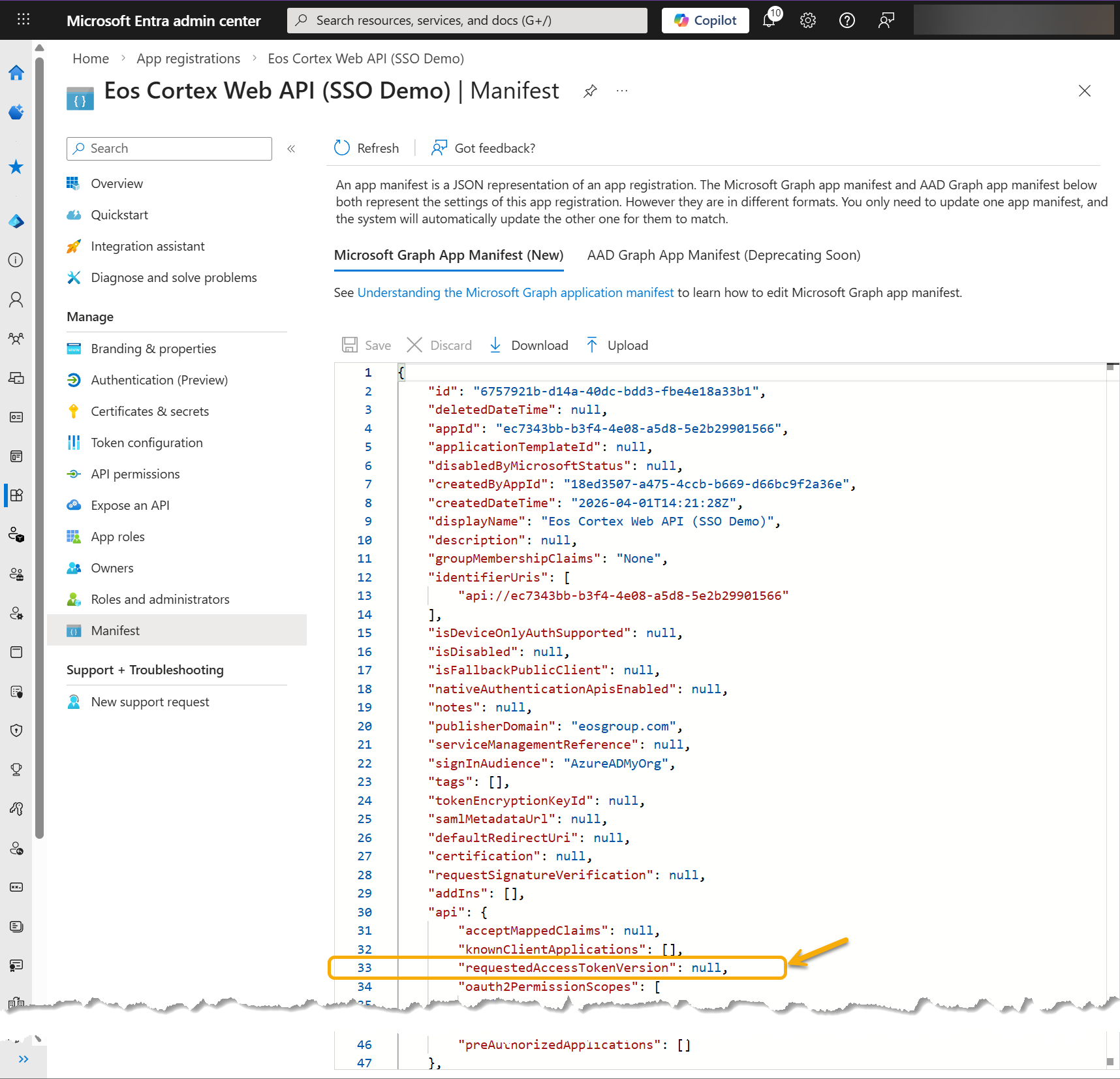This screenshot has height=1079, width=1120.
Task: Click the "publisherDomain" line in editor
Action: point(555,726)
